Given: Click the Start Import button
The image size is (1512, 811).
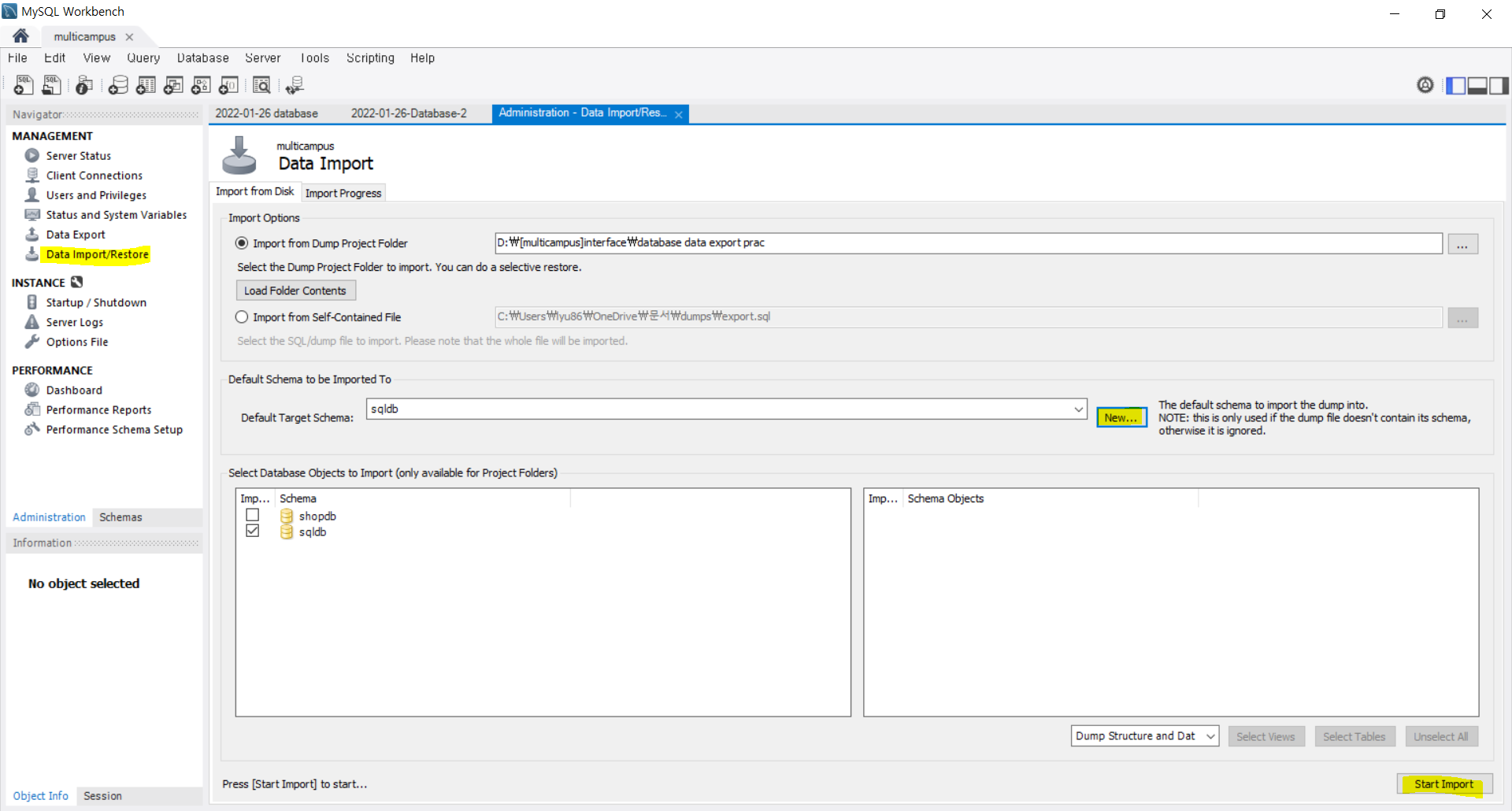Looking at the screenshot, I should tap(1443, 783).
